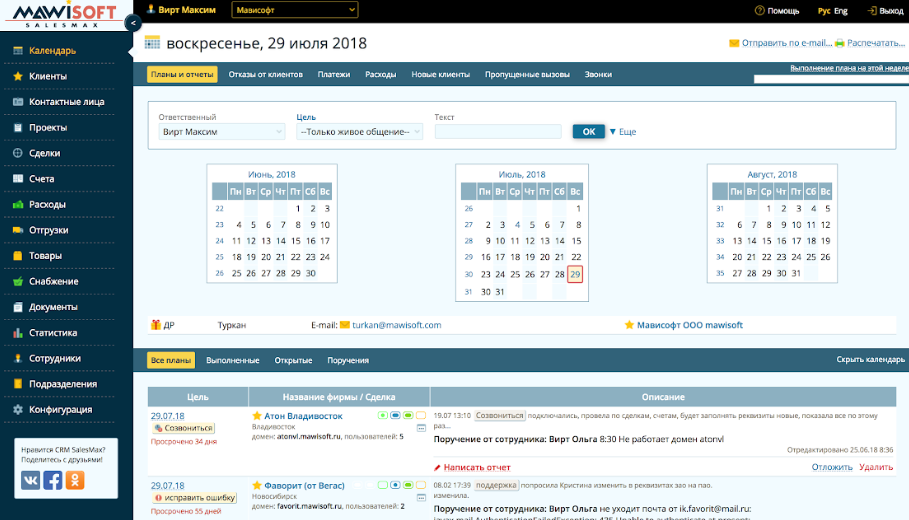
Task: Open the Мависофт company dropdown
Action: (x=294, y=10)
